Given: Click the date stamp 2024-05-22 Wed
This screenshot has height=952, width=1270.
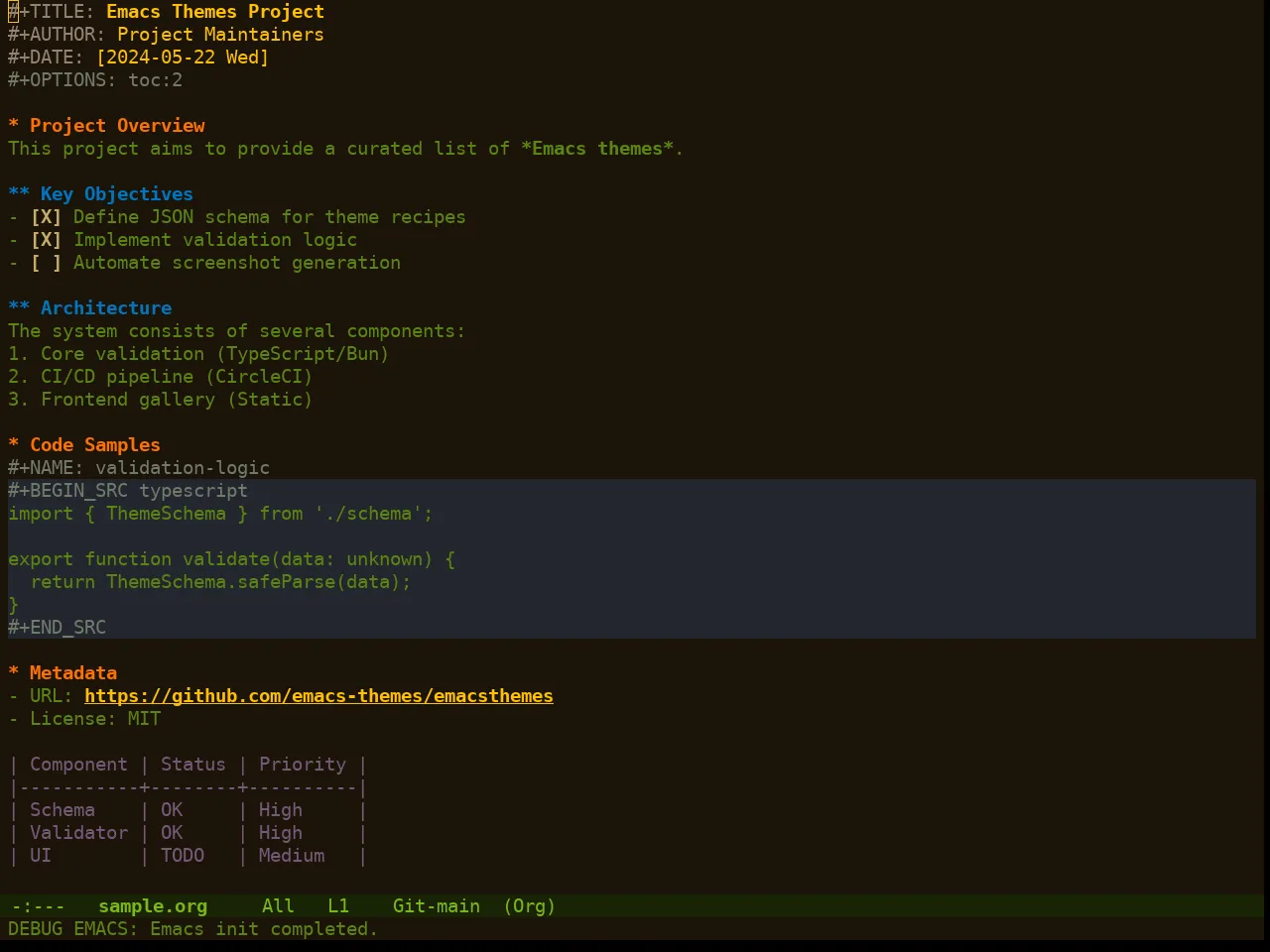Looking at the screenshot, I should (183, 58).
